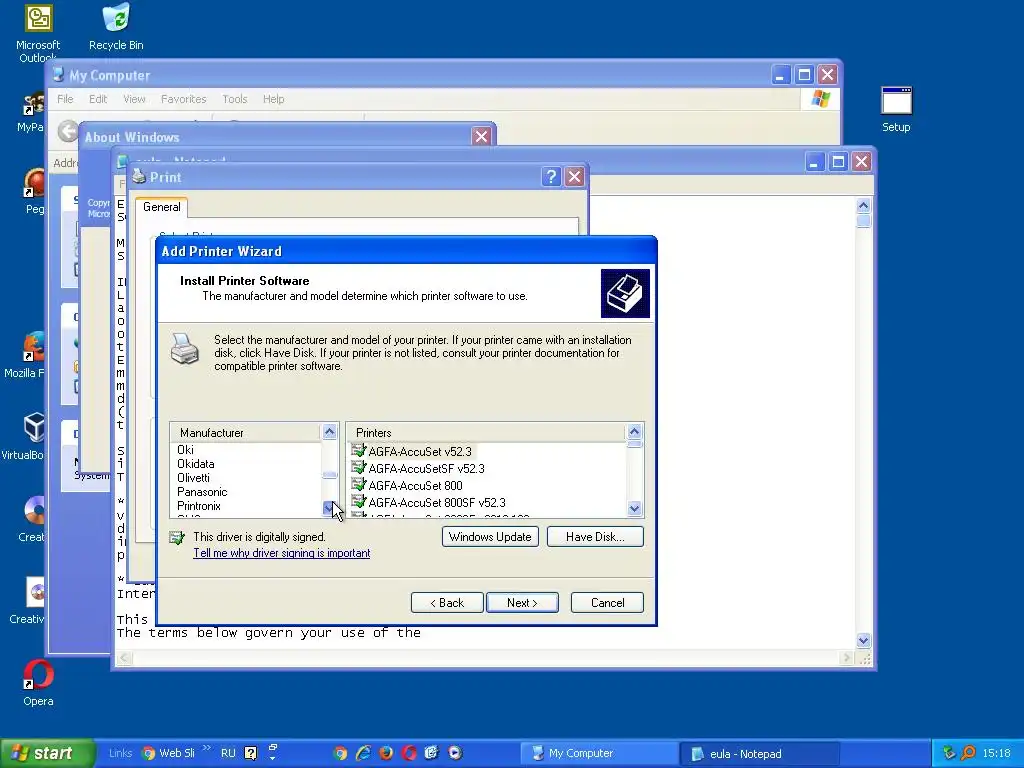Click the Next button in the wizard

(522, 603)
